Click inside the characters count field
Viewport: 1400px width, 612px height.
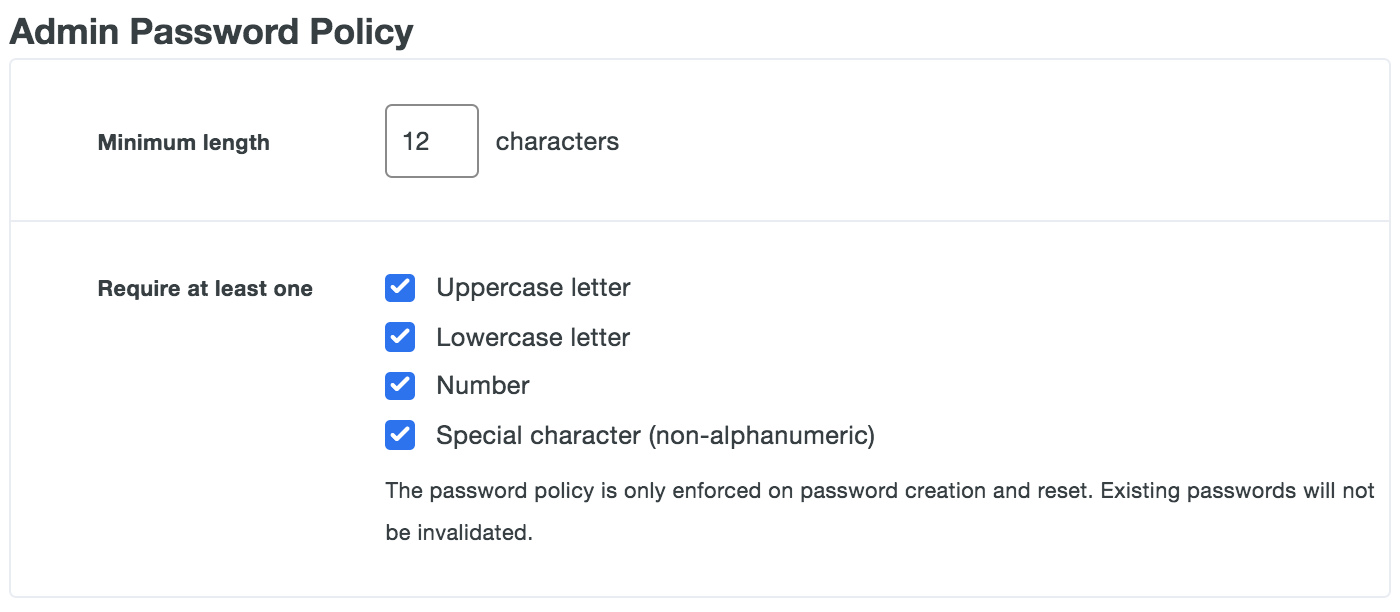coord(431,140)
